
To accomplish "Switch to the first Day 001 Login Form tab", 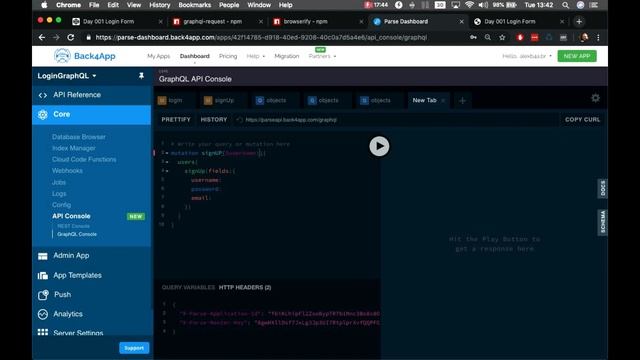I will pyautogui.click(x=109, y=21).
